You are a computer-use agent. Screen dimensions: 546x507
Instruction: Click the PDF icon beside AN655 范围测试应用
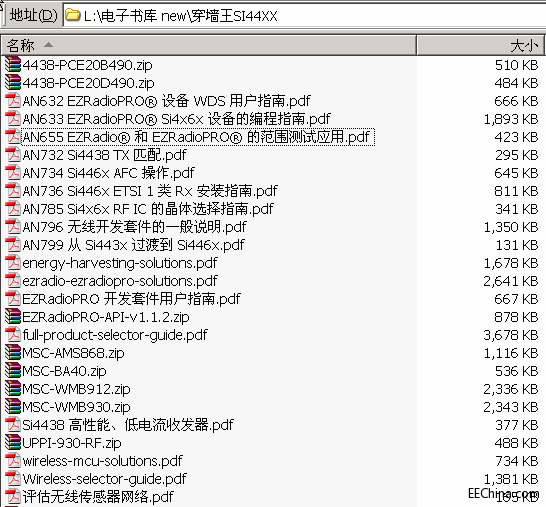click(x=13, y=137)
